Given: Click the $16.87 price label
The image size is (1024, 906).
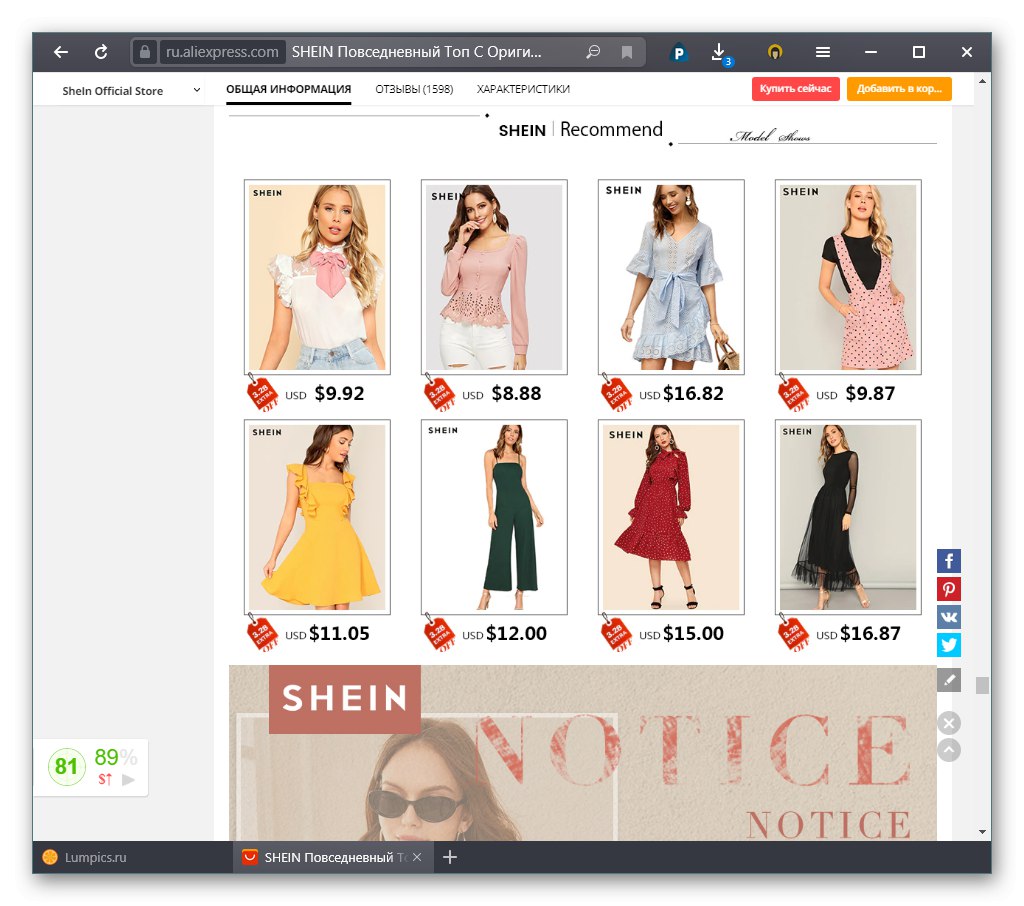Looking at the screenshot, I should coord(870,633).
